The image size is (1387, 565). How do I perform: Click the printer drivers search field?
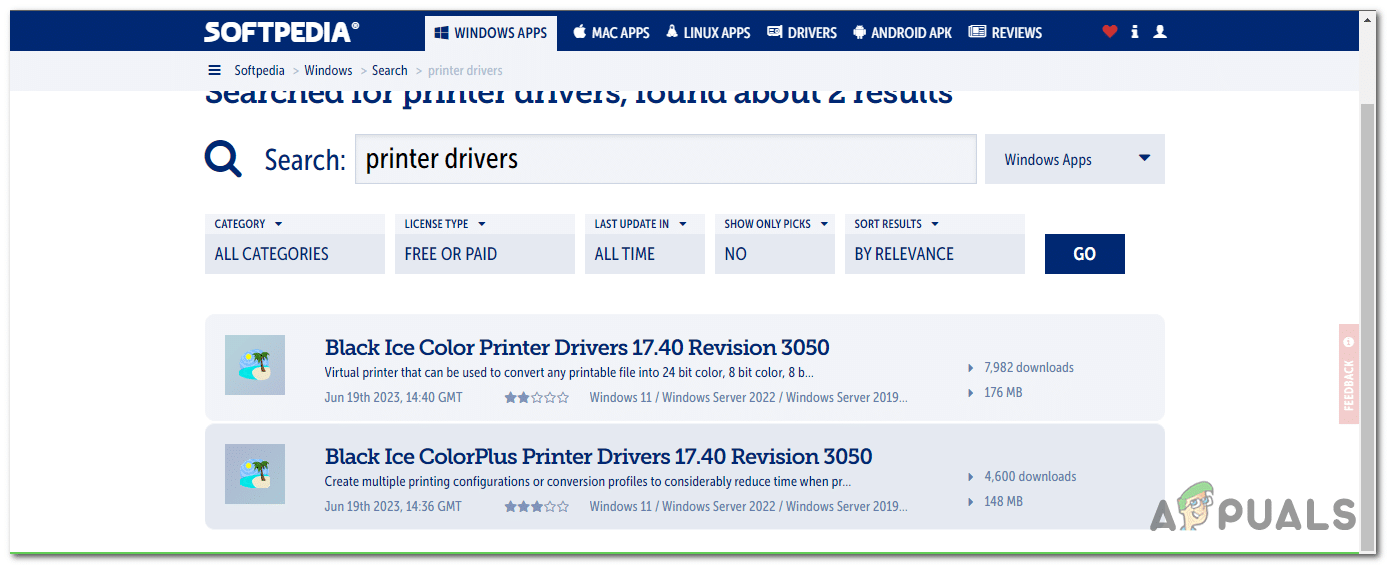click(665, 160)
